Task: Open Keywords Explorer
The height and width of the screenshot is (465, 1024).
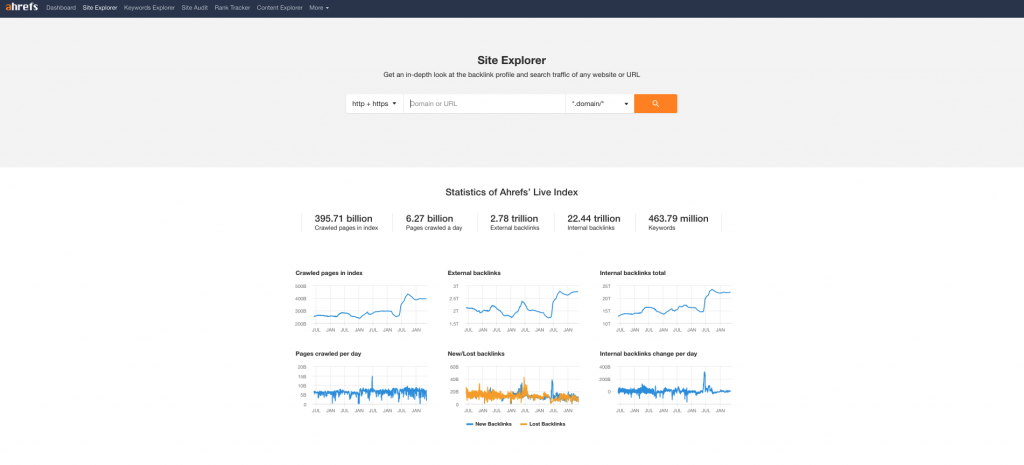Action: click(150, 8)
